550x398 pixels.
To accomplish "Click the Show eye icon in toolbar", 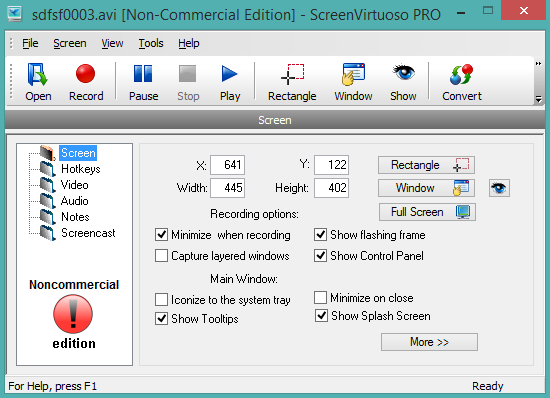I will point(403,82).
